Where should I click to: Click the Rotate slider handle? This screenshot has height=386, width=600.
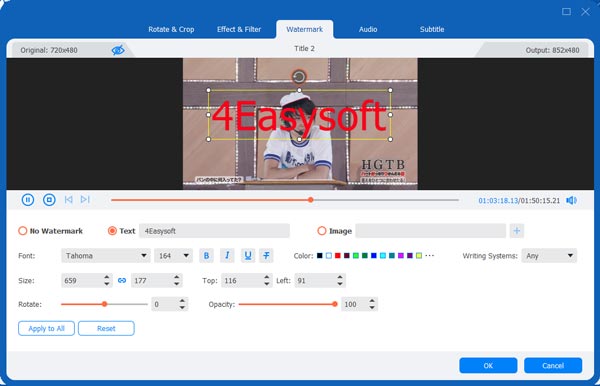(104, 304)
